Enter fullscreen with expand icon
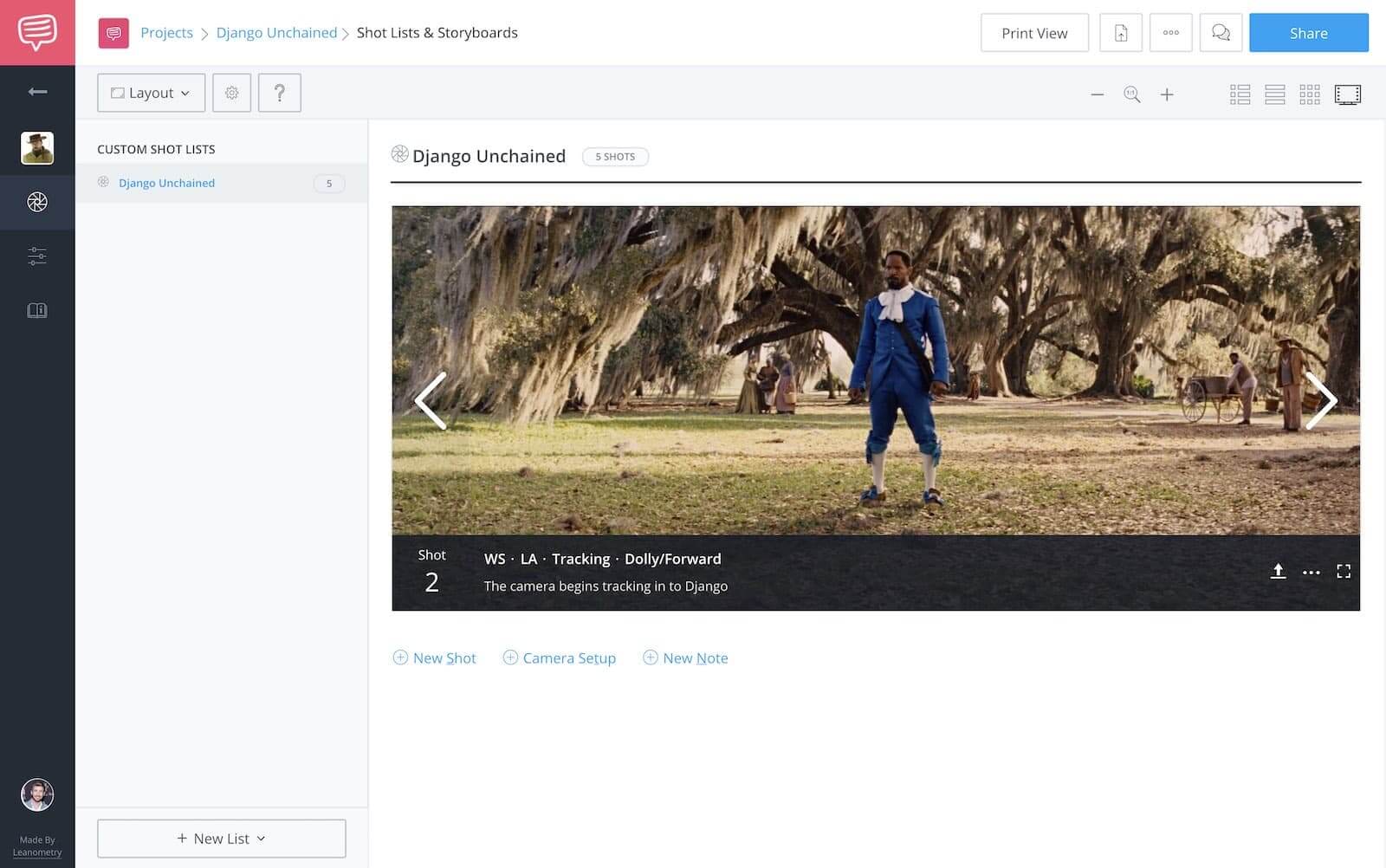1386x868 pixels. pos(1344,571)
